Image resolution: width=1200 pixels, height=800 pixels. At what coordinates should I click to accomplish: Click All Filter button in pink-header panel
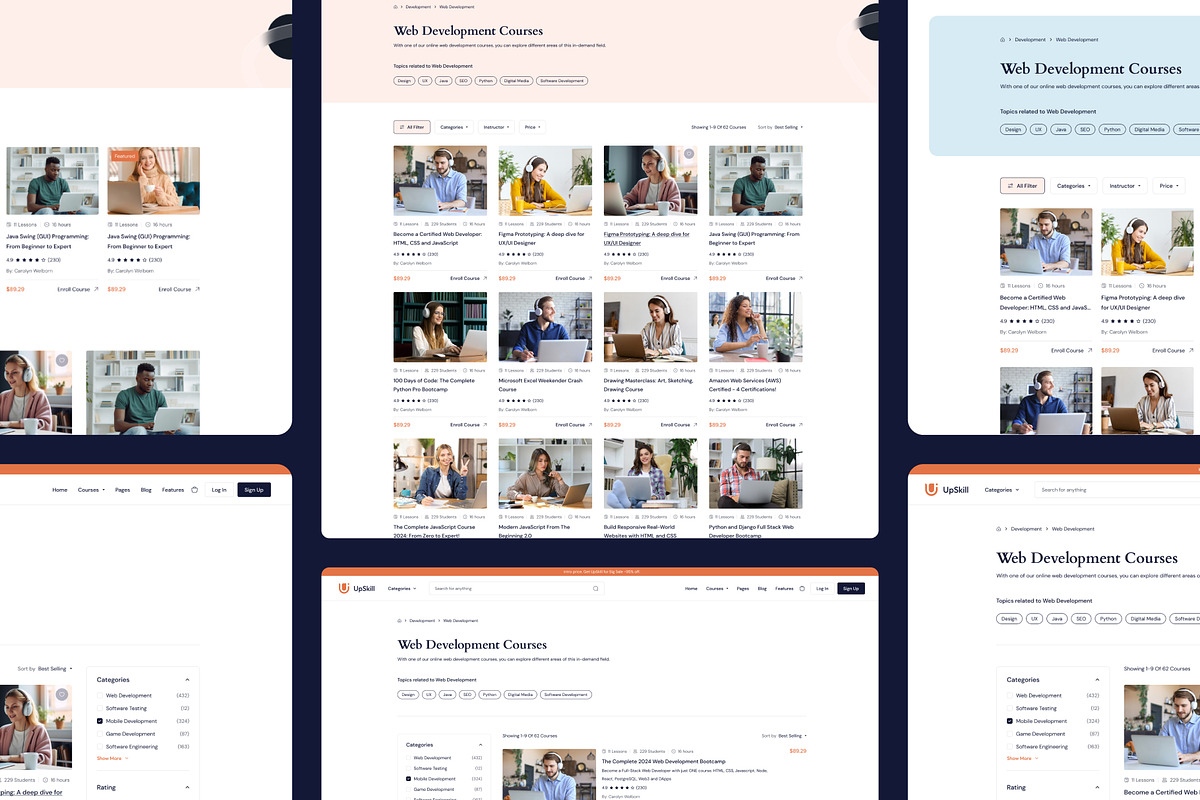(x=412, y=127)
